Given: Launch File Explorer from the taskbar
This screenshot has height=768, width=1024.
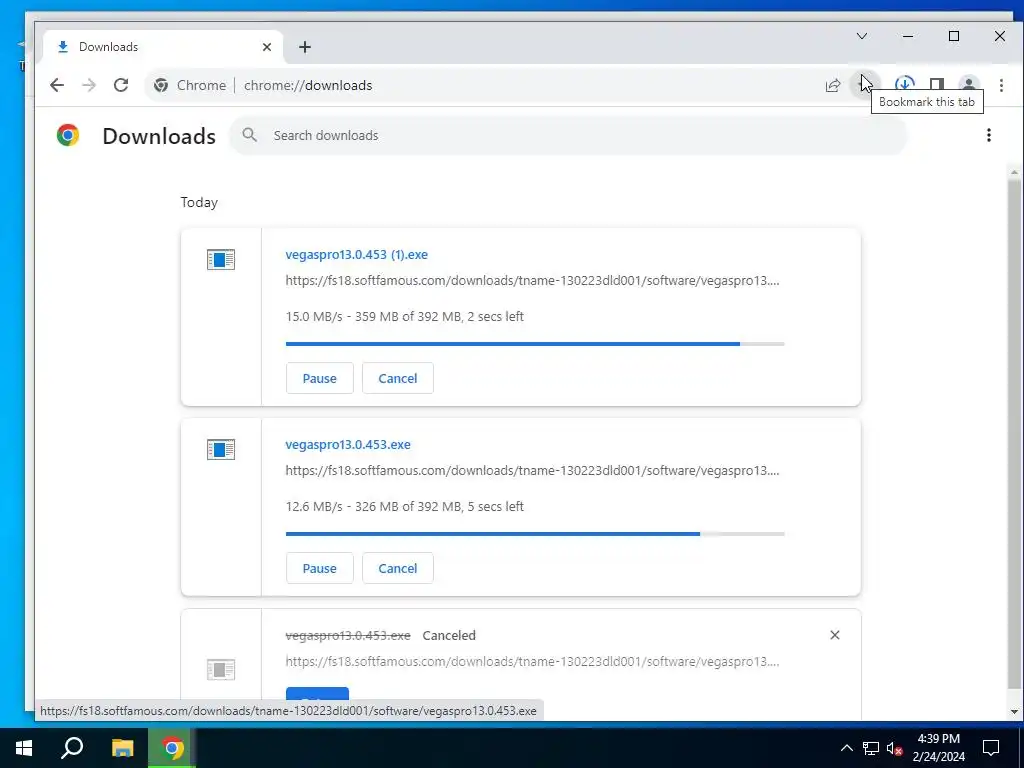Looking at the screenshot, I should (x=122, y=748).
